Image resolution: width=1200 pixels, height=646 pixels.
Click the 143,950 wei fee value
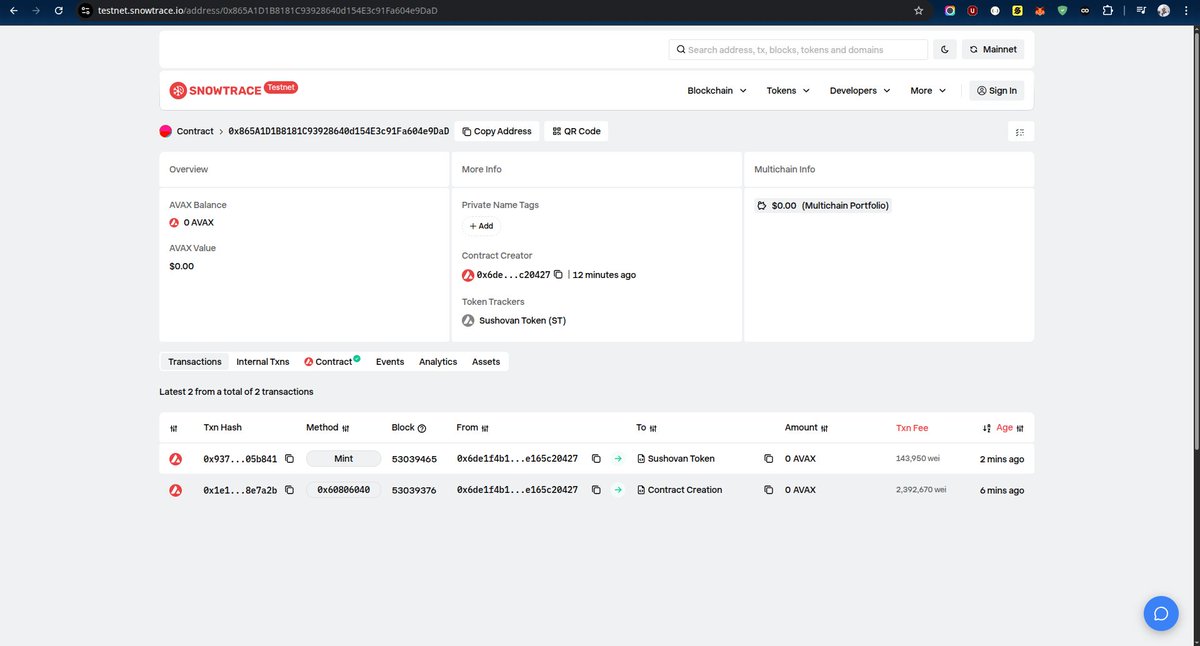click(920, 459)
